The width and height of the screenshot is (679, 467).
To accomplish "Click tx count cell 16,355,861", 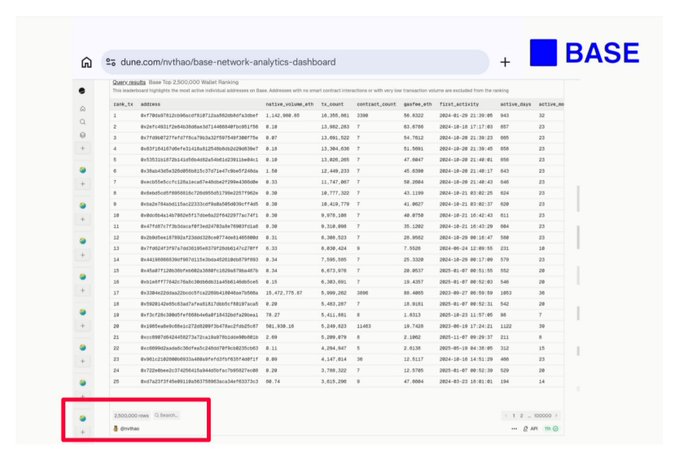I will (335, 116).
